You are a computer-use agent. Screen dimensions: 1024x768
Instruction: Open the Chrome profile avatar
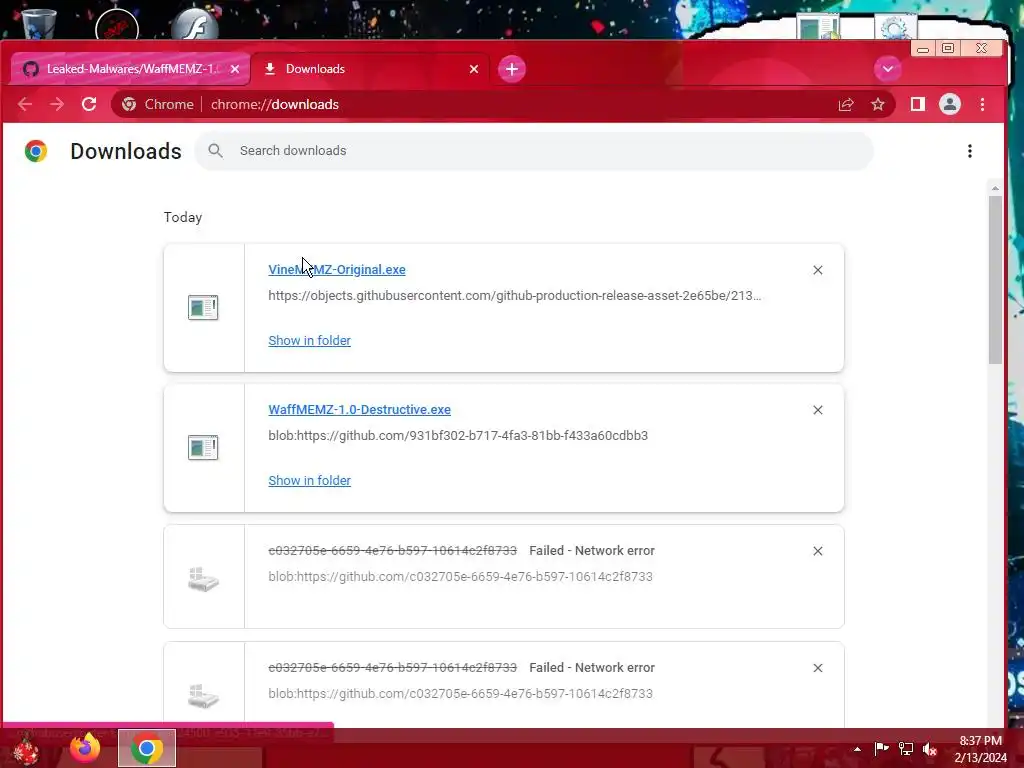pos(950,104)
